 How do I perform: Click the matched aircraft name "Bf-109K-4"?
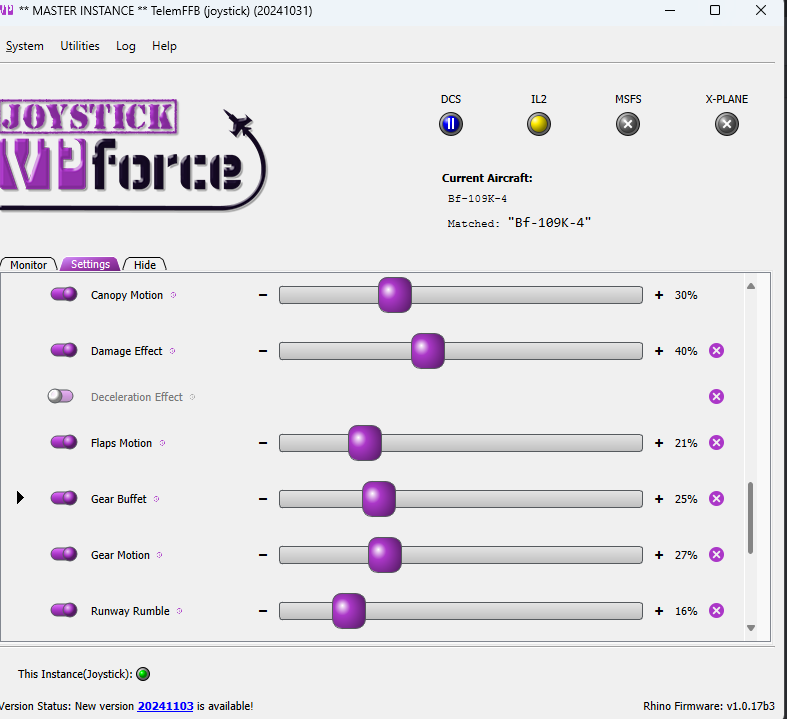coord(550,223)
